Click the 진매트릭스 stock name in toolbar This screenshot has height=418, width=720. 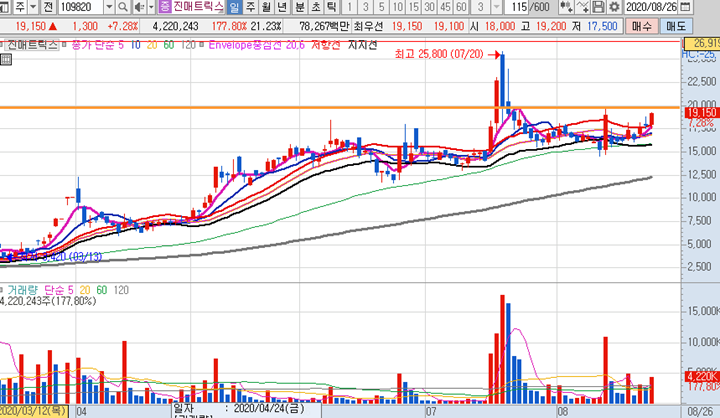coord(198,6)
